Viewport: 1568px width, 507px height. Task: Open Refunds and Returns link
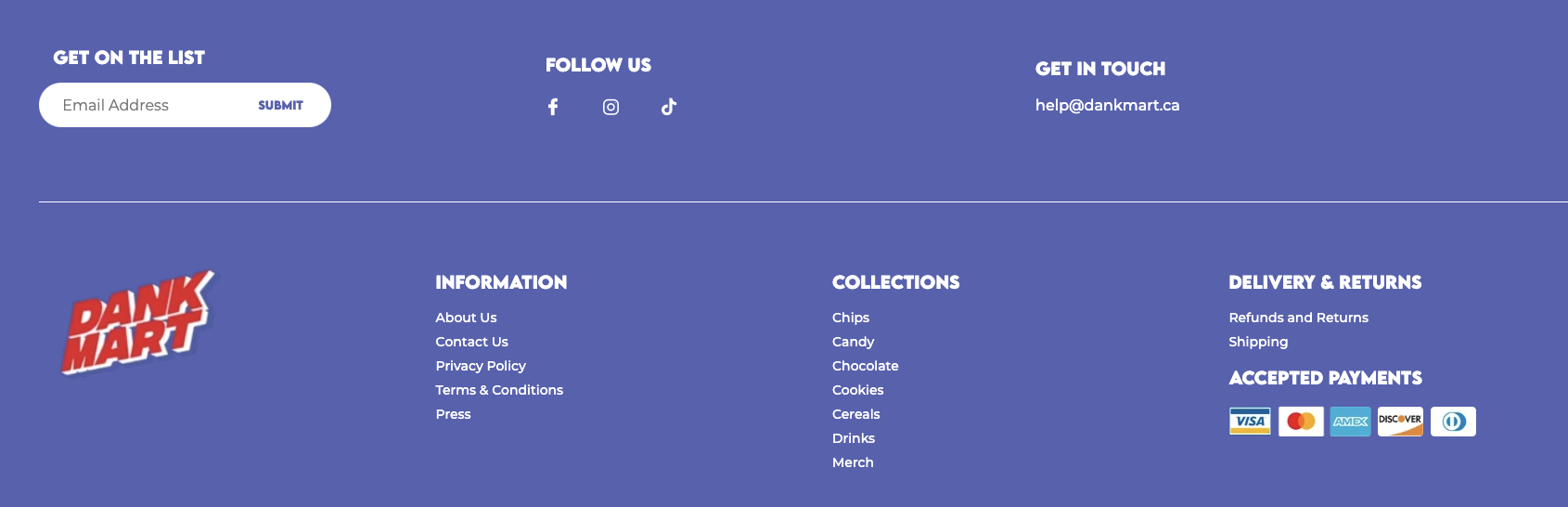click(x=1298, y=318)
